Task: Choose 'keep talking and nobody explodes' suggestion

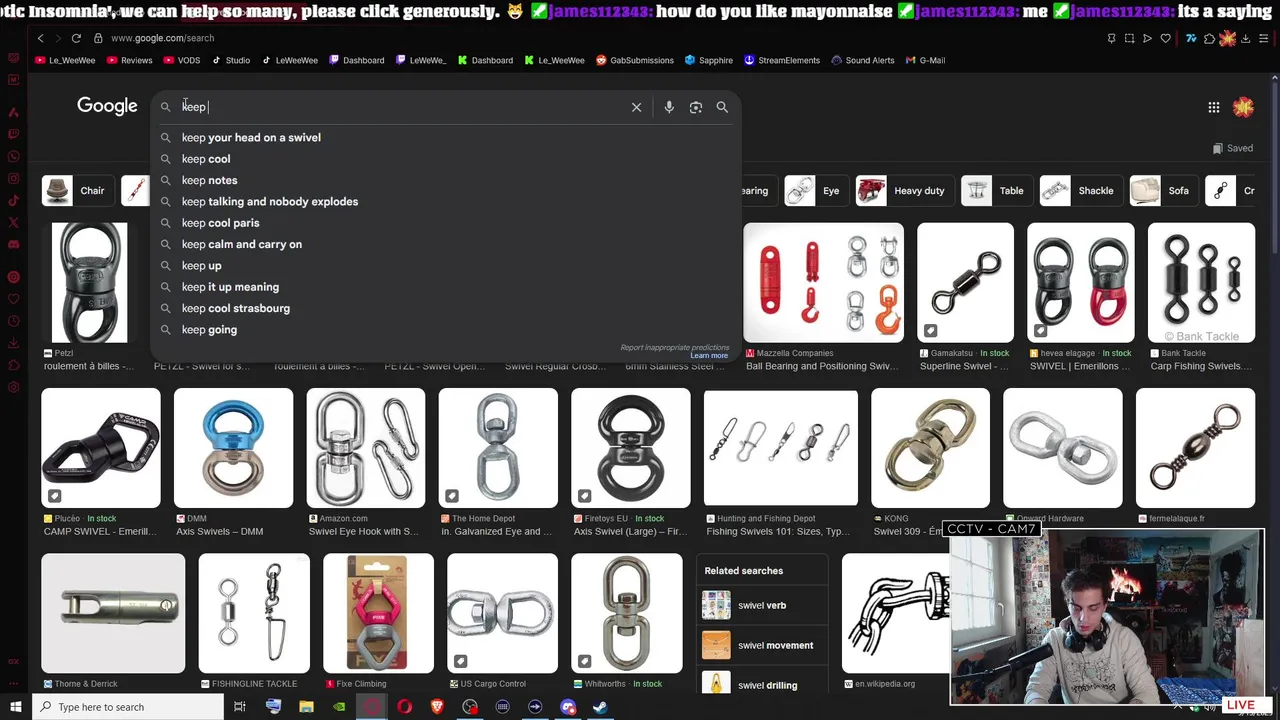Action: coord(446,202)
